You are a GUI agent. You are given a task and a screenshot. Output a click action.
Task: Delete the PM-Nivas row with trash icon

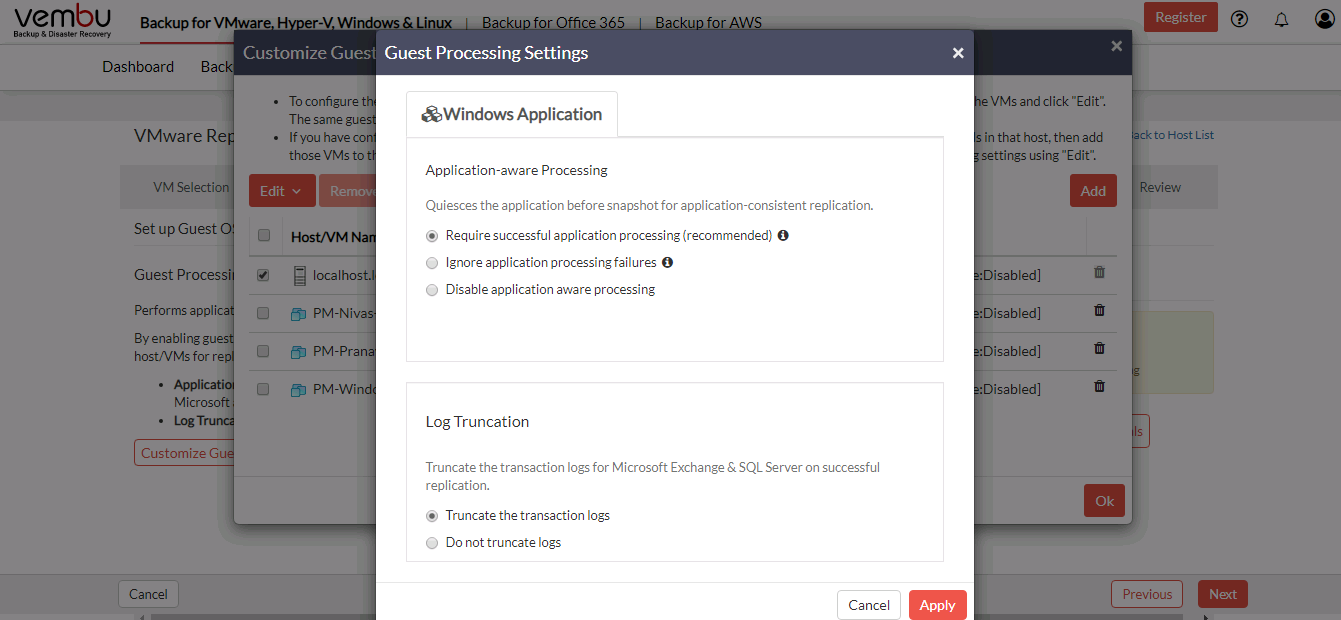click(1099, 310)
